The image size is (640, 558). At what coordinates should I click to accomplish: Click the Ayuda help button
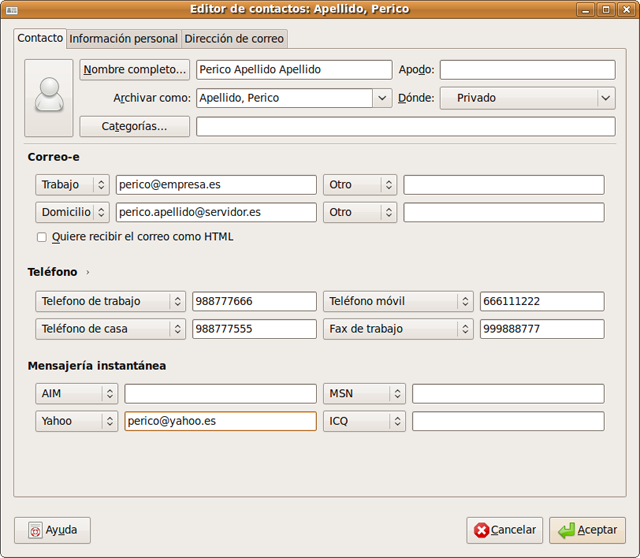pyautogui.click(x=53, y=530)
